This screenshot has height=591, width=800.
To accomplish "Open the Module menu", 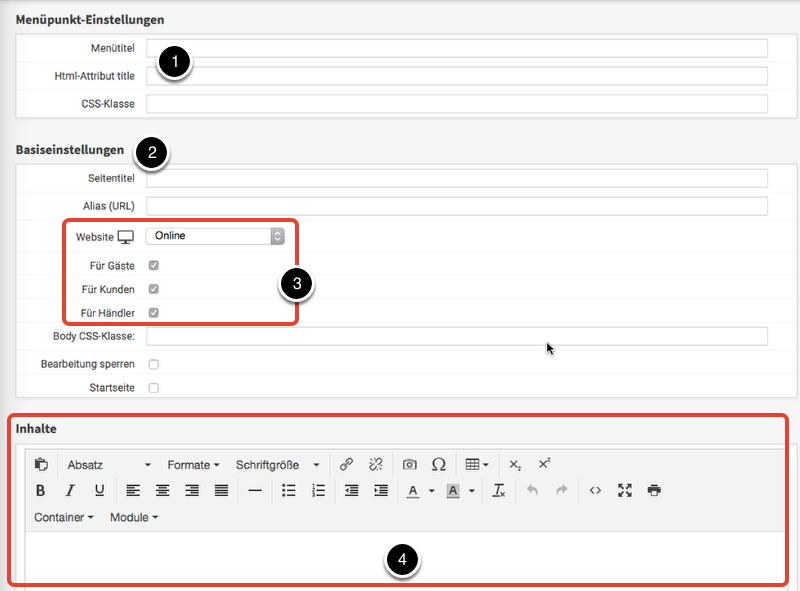I will point(133,517).
